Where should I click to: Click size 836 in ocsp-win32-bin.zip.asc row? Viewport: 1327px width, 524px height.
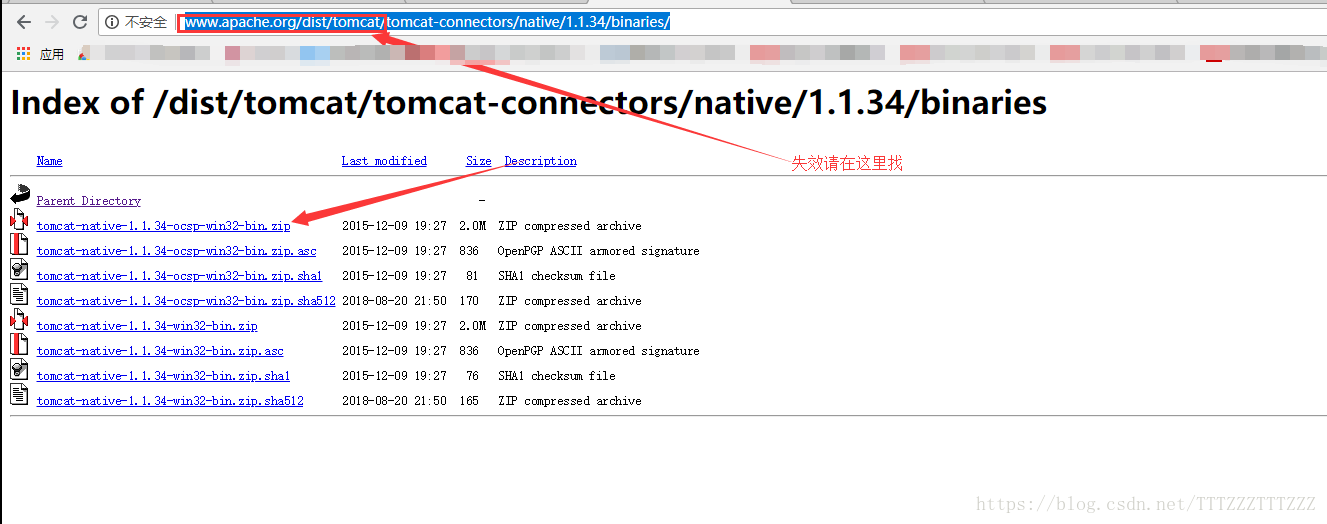point(469,251)
